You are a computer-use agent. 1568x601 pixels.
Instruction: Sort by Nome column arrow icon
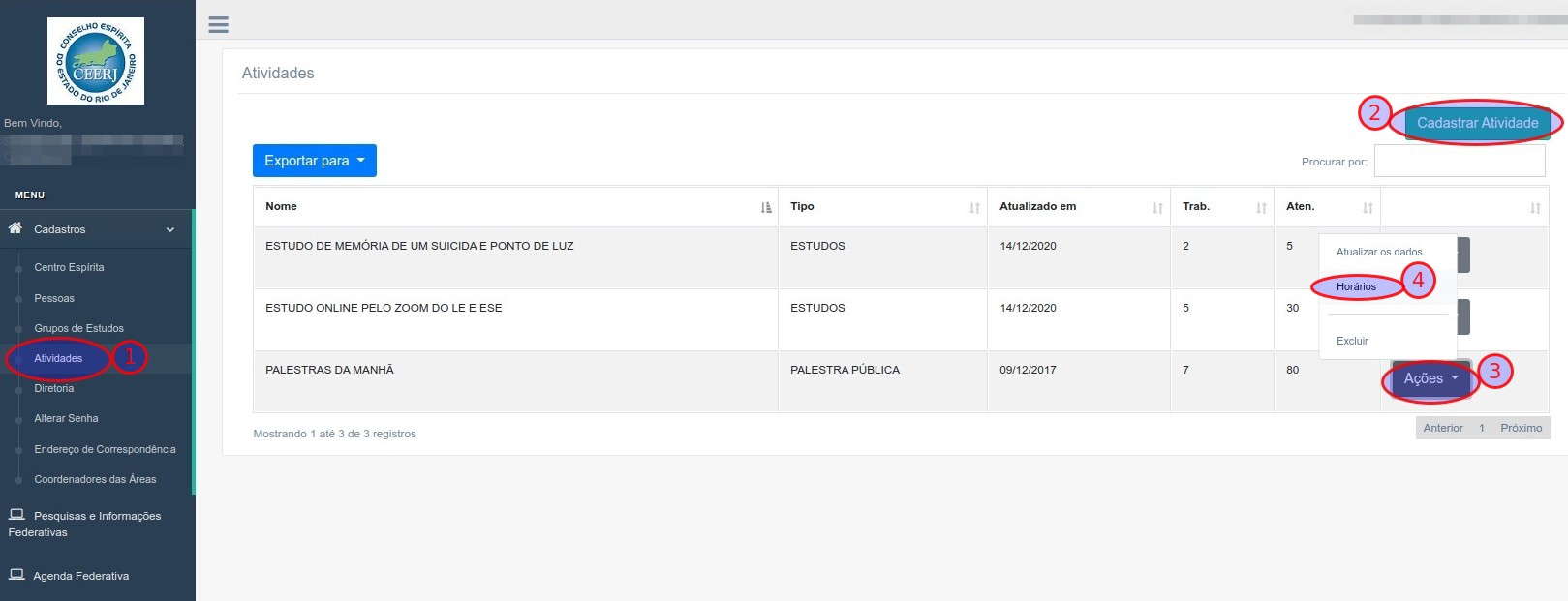tap(766, 207)
